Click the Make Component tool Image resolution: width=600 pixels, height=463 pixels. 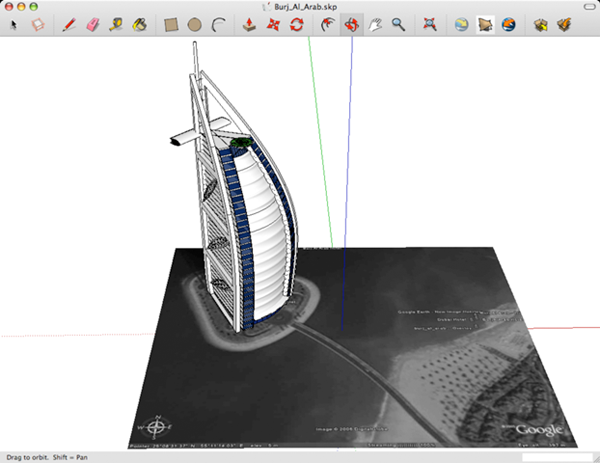pyautogui.click(x=36, y=24)
